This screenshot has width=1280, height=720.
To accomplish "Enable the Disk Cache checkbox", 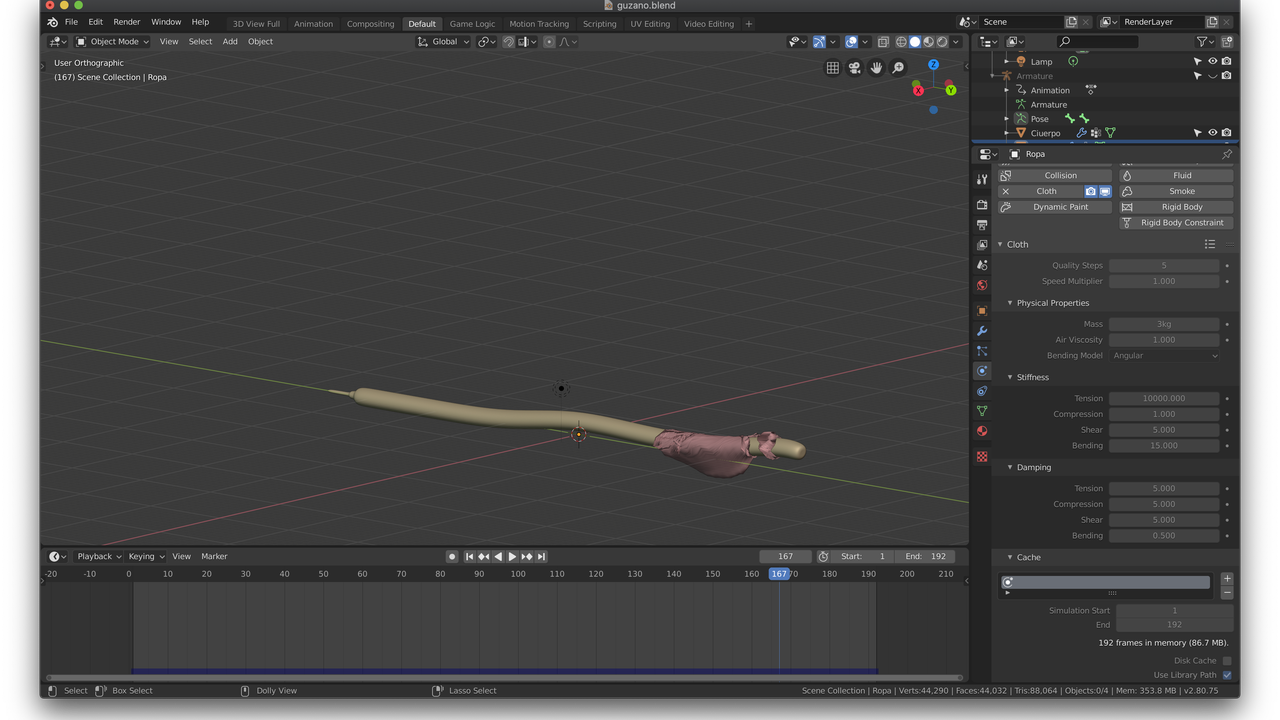I will pos(1227,660).
